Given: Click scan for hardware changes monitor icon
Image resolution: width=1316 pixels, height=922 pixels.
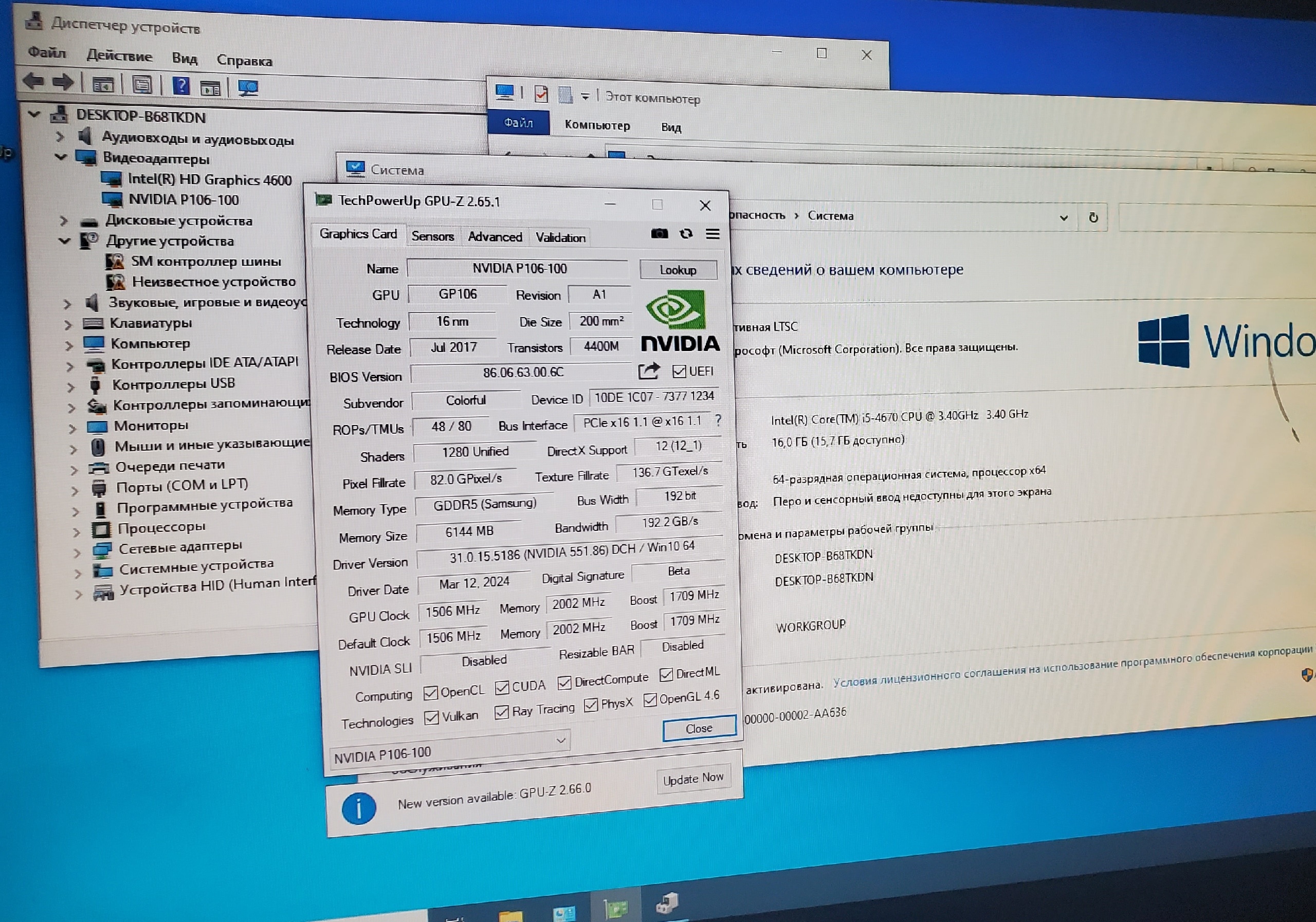Looking at the screenshot, I should tap(248, 88).
